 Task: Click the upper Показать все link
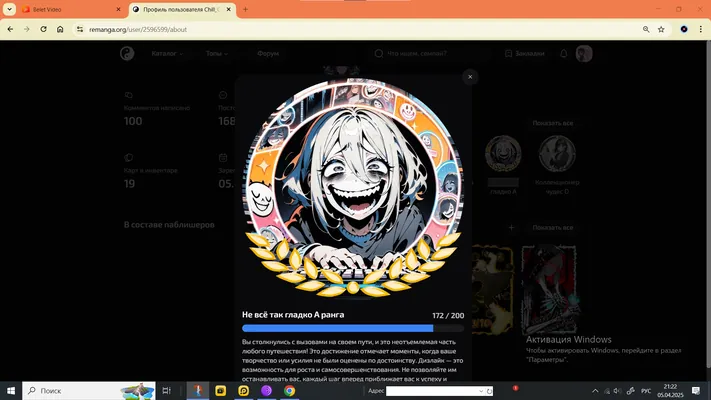[x=553, y=123]
